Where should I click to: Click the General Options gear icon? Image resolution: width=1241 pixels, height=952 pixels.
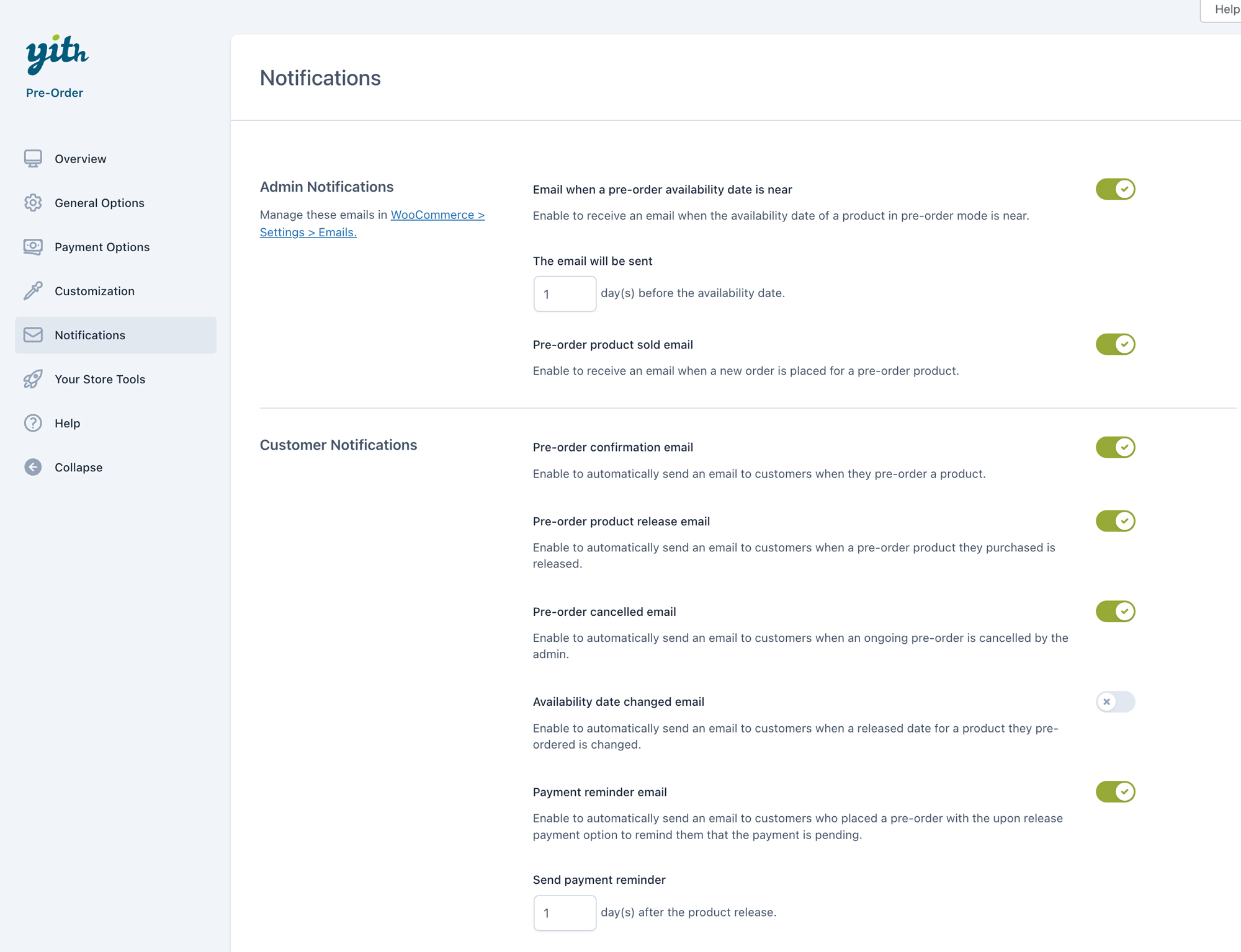click(x=33, y=203)
